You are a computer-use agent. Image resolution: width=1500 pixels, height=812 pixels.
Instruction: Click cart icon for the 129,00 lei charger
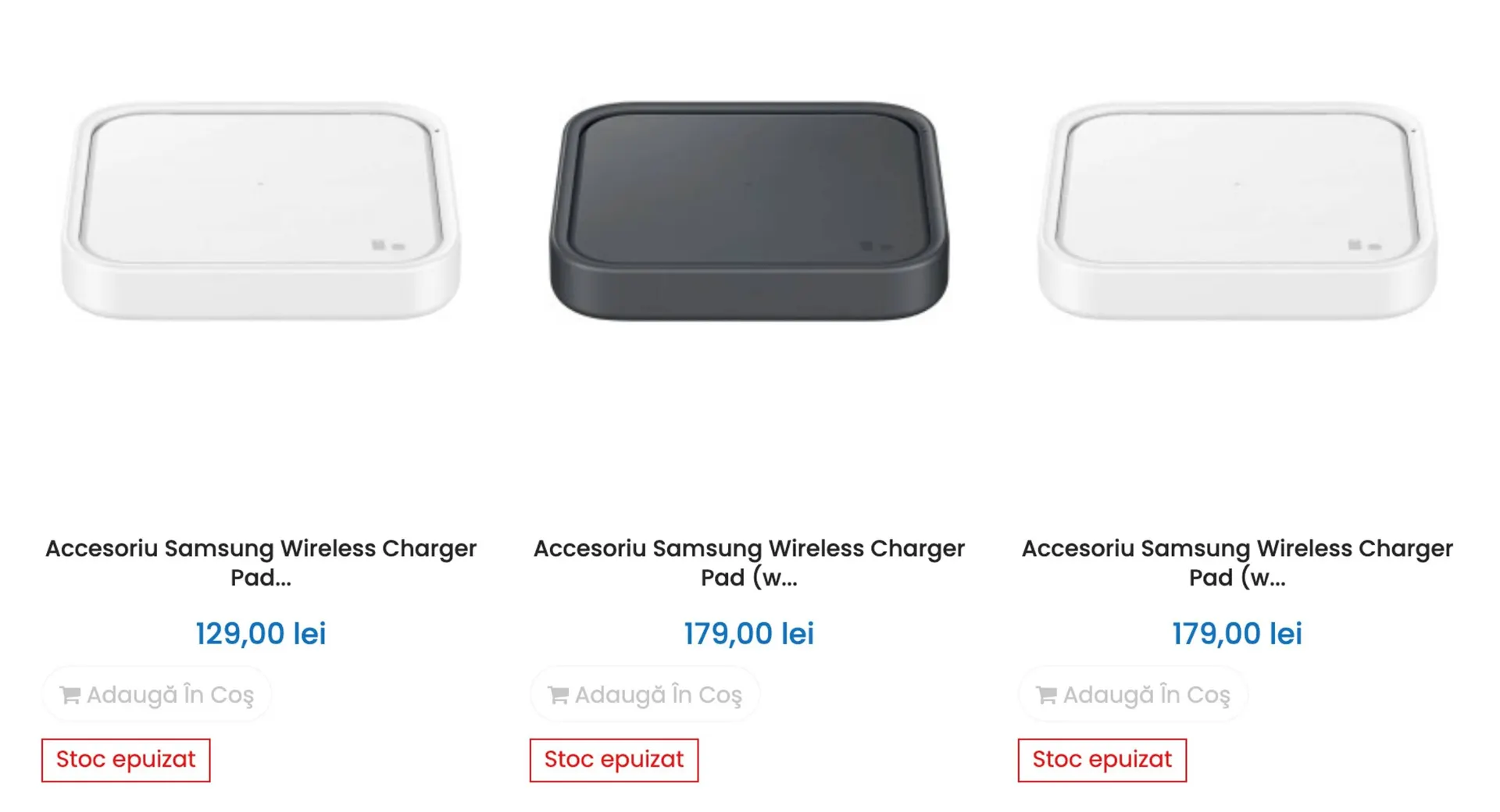[x=70, y=694]
